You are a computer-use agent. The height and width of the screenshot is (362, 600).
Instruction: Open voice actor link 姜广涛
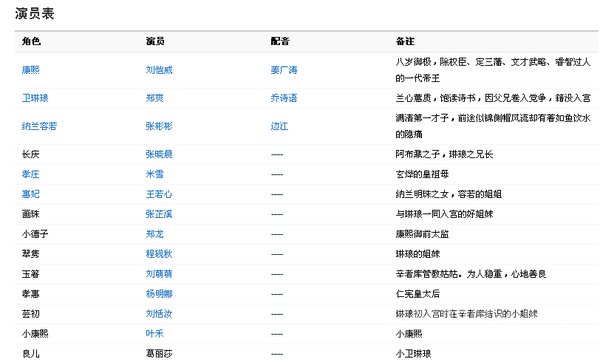click(x=284, y=70)
